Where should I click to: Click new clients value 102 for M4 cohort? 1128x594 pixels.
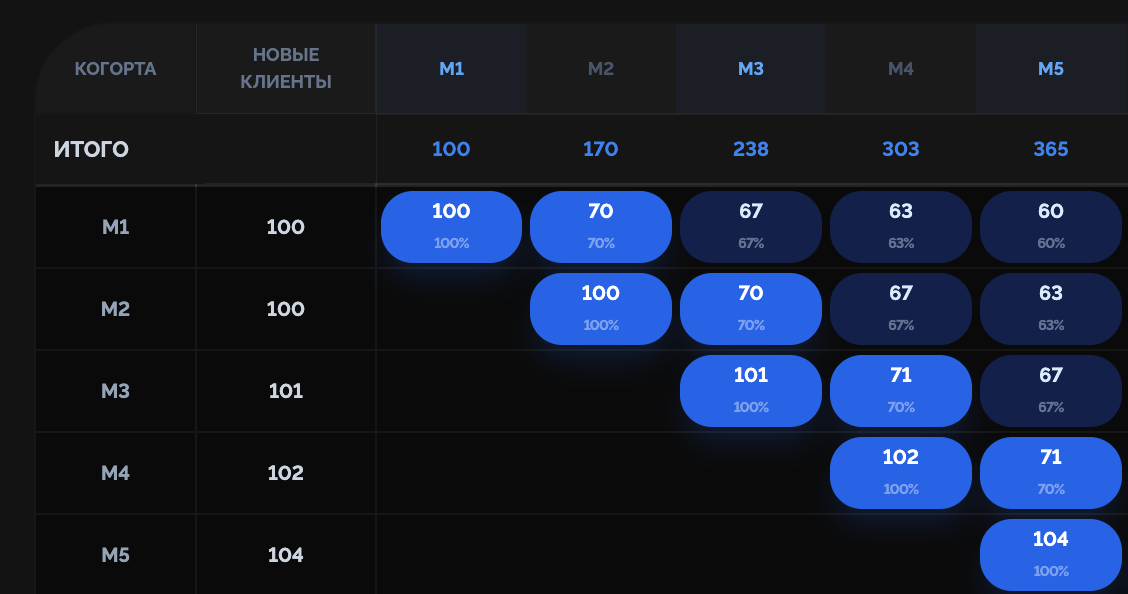pos(286,473)
